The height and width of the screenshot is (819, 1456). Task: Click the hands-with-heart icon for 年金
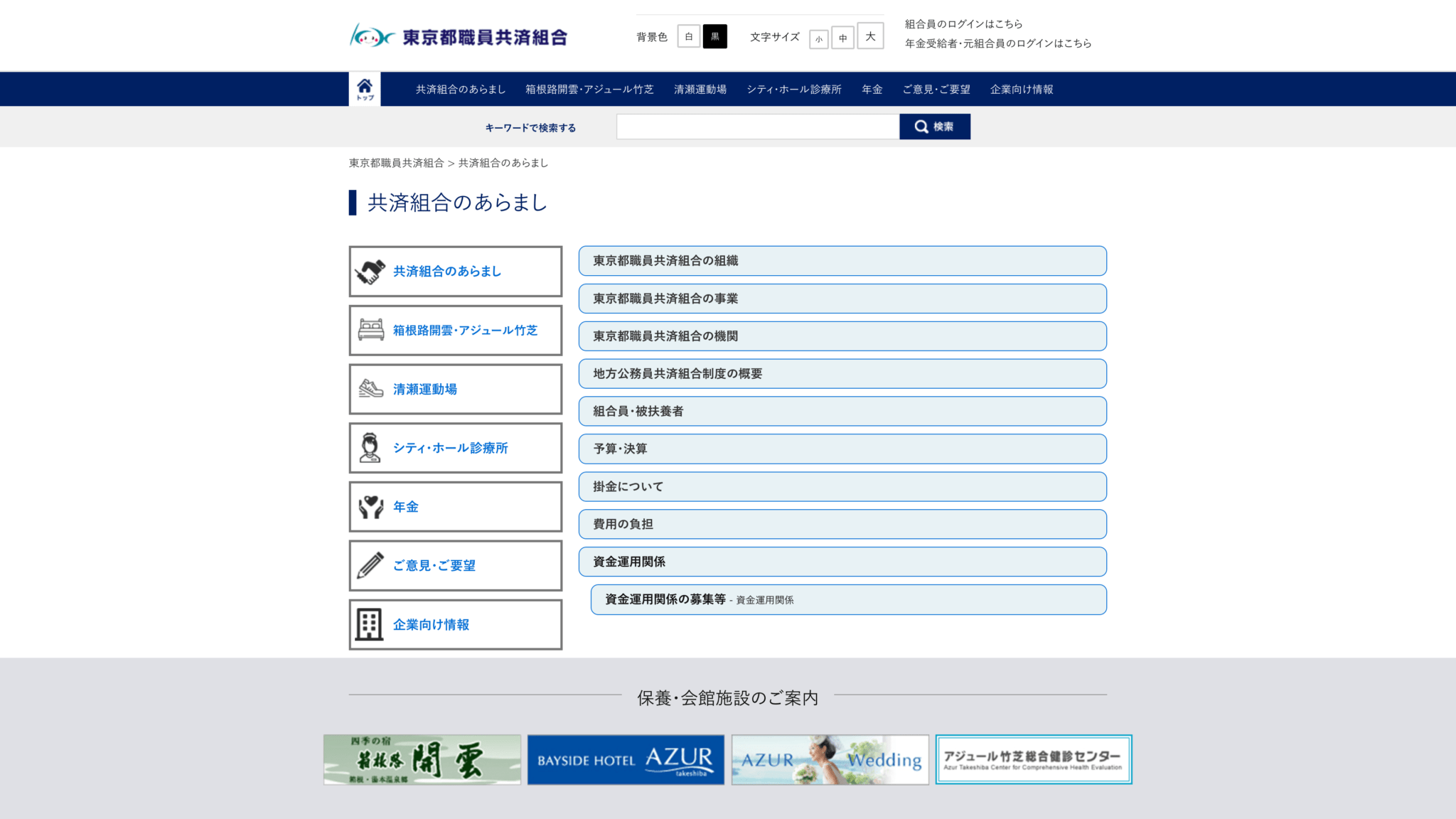(x=370, y=507)
